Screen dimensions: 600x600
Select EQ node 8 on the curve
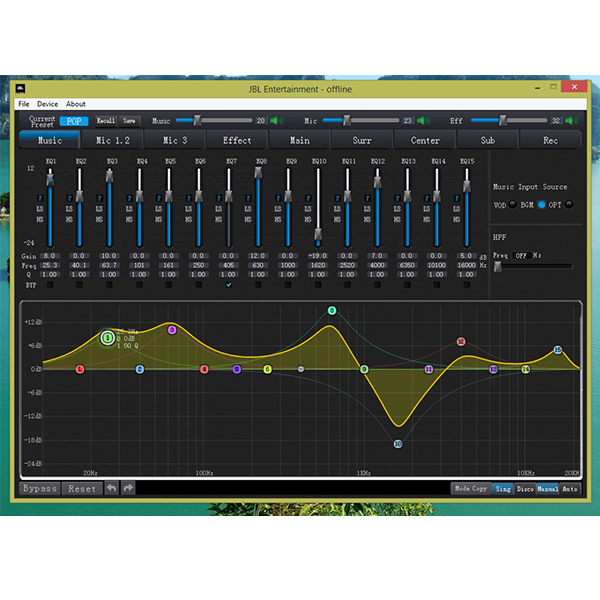click(332, 311)
